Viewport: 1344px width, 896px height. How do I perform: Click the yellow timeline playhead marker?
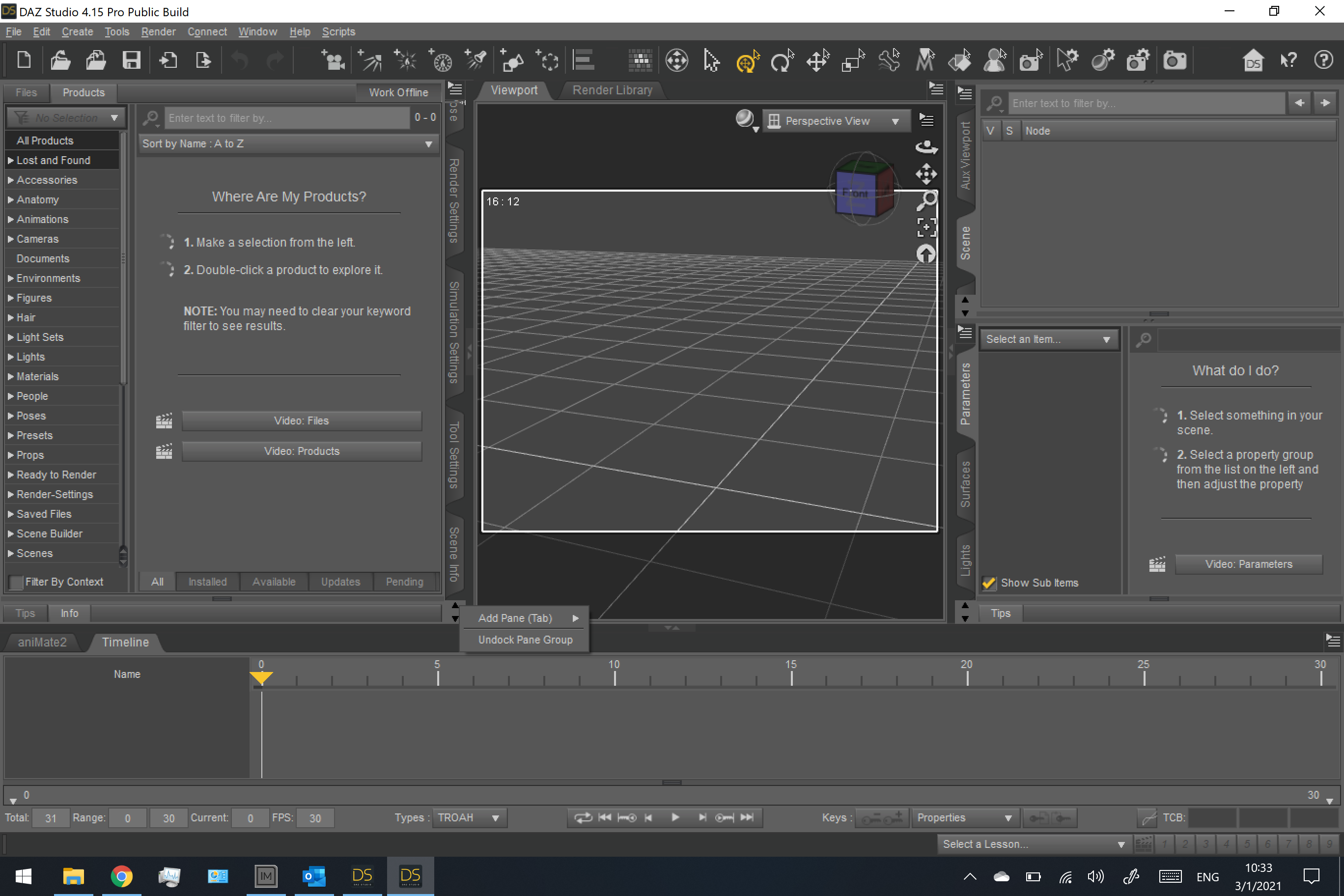pyautogui.click(x=261, y=677)
